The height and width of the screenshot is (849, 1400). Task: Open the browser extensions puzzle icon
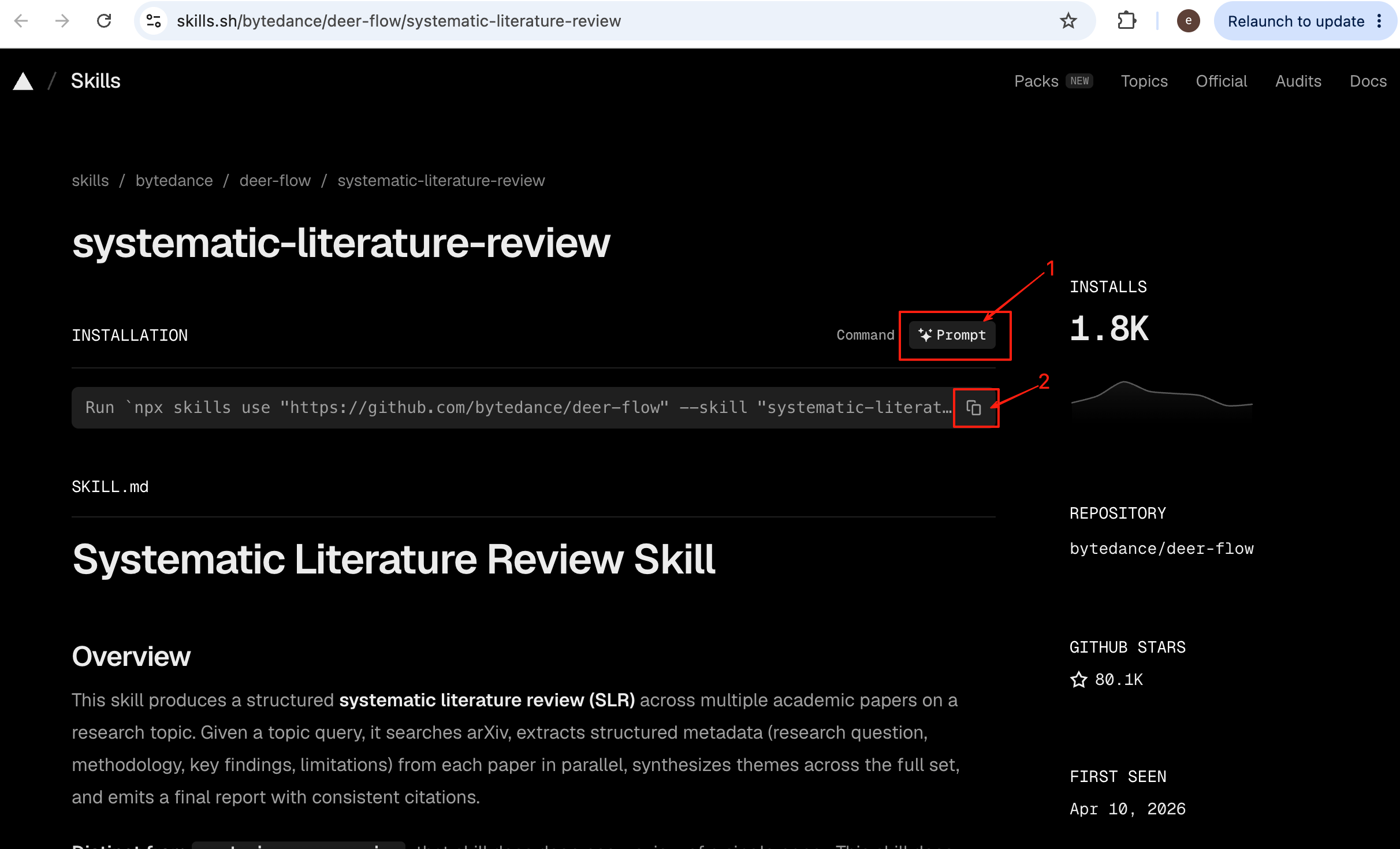pos(1126,21)
